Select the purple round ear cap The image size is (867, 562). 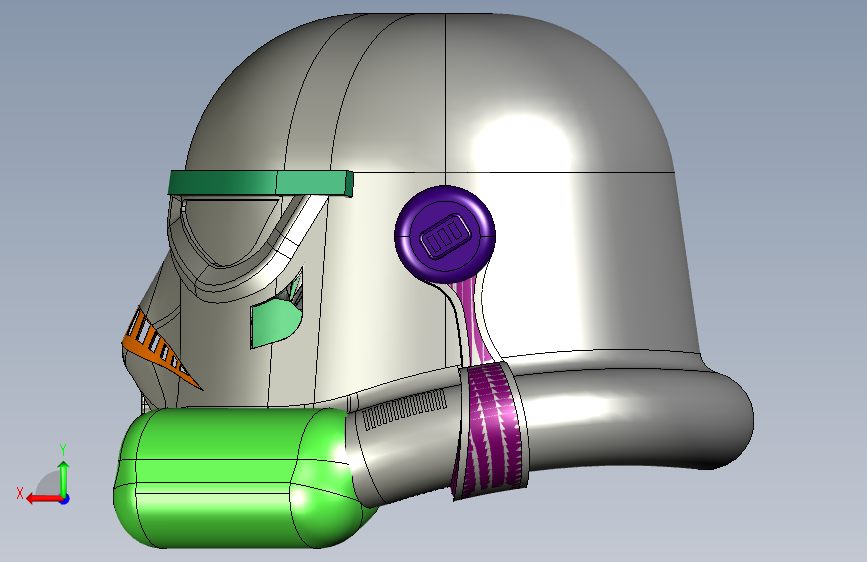[x=445, y=235]
